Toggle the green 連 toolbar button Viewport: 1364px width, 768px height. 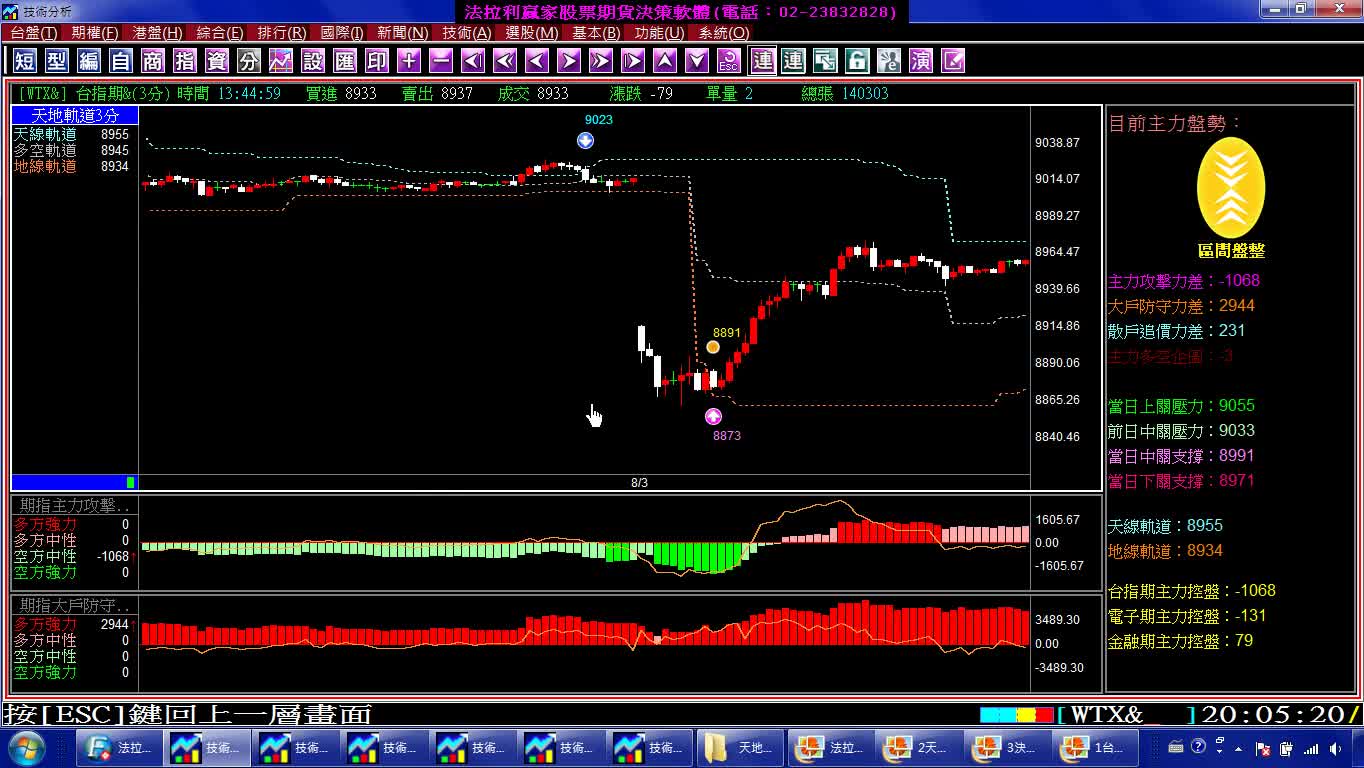[793, 61]
